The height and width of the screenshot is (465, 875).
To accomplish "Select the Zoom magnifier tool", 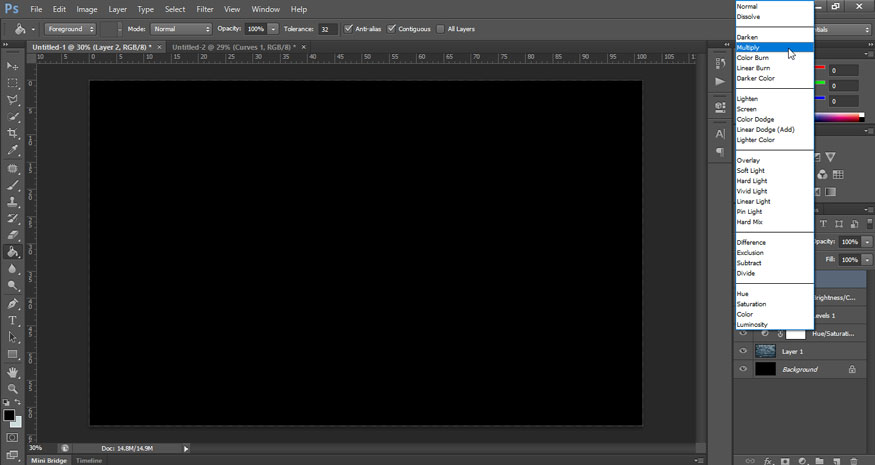I will [x=13, y=388].
